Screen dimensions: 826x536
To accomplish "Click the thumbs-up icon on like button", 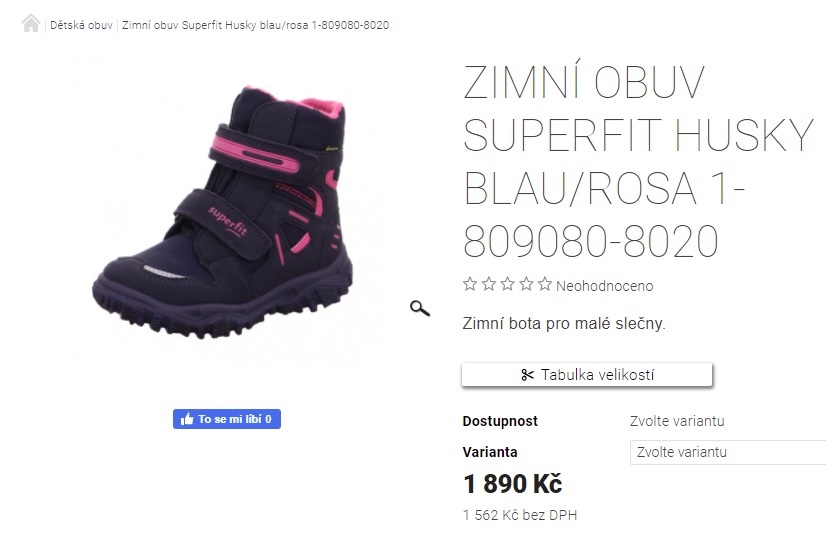I will (187, 419).
